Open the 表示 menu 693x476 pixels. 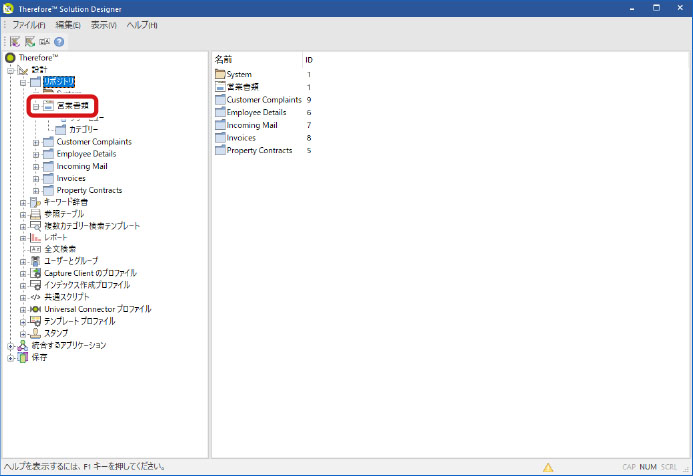103,24
